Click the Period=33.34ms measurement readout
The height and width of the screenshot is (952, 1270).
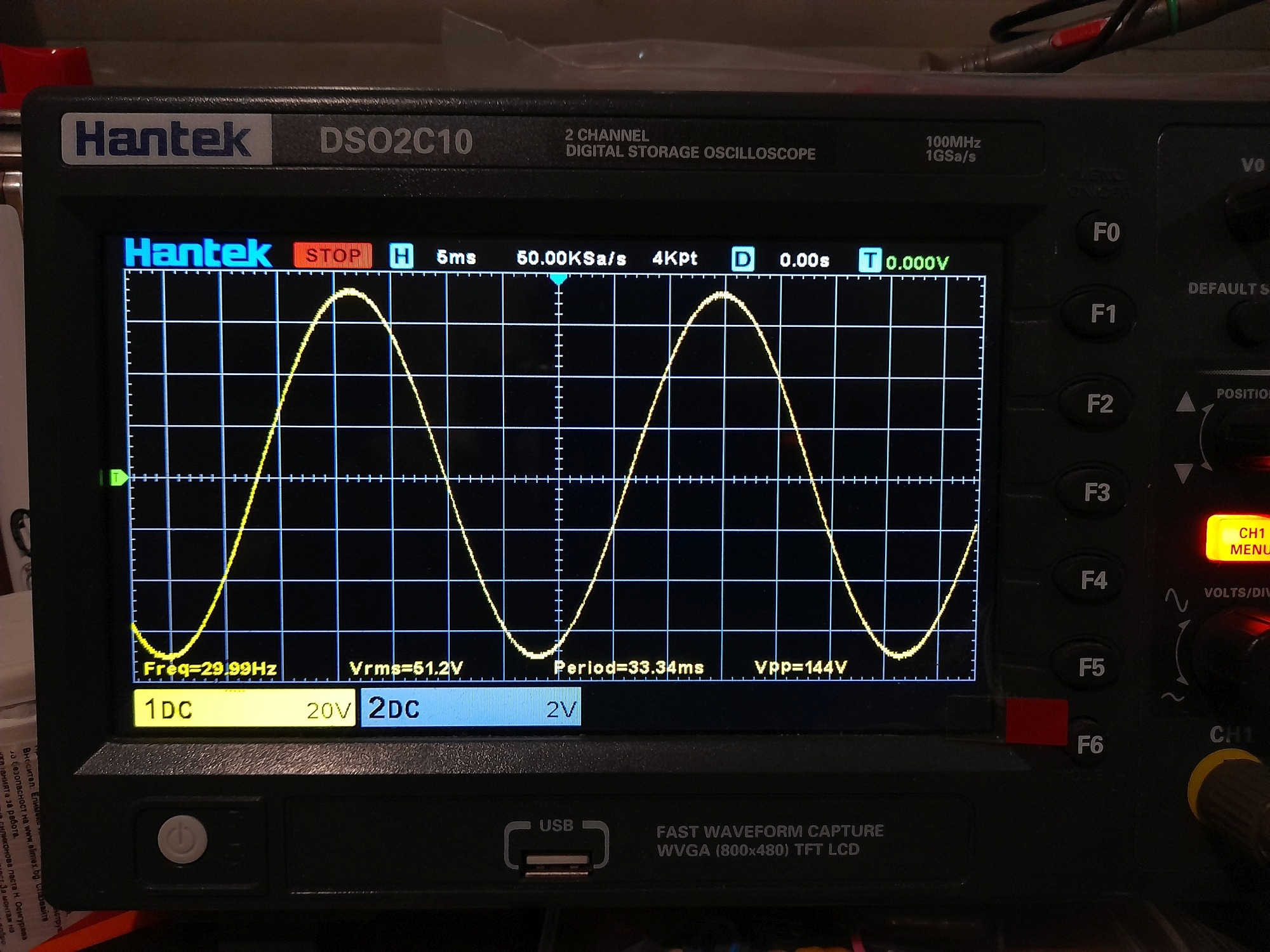[x=629, y=668]
